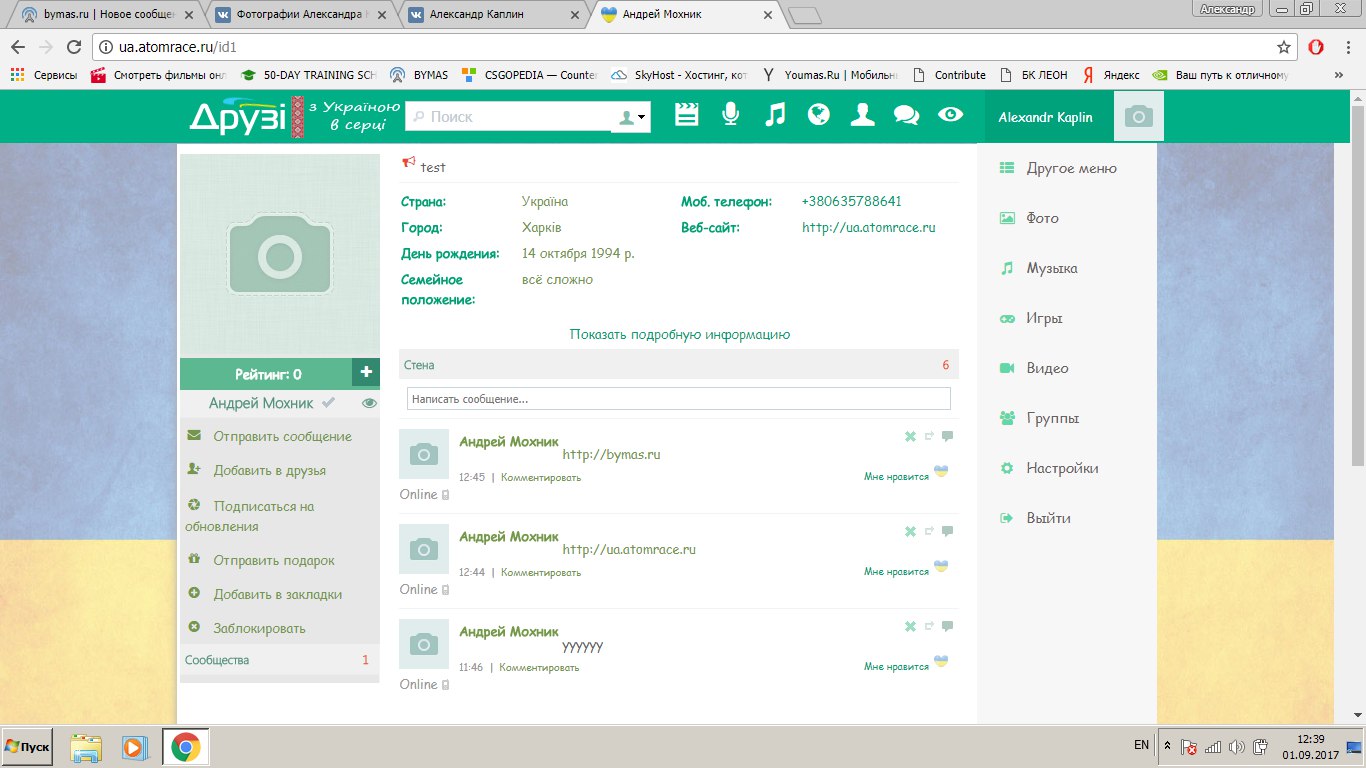Click the plus icon next to Рейтинг

(366, 374)
